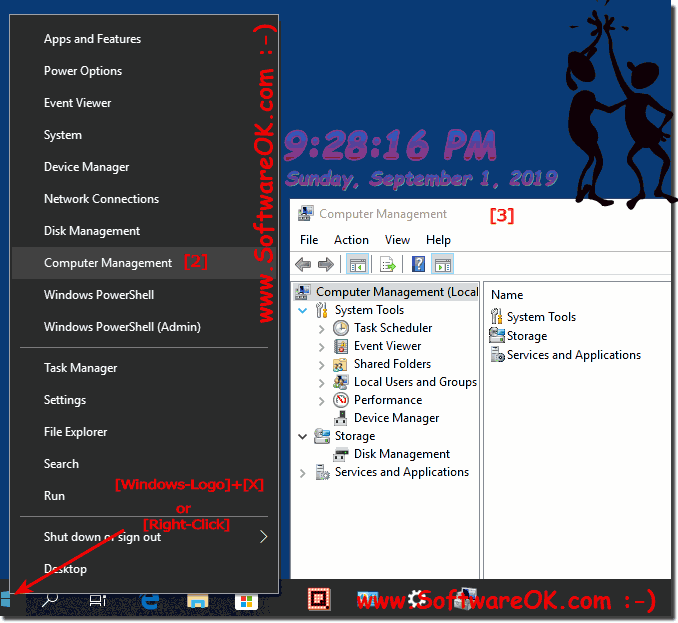Image resolution: width=678 pixels, height=623 pixels.
Task: Click the Shared Folders icon in tree
Action: [x=340, y=364]
